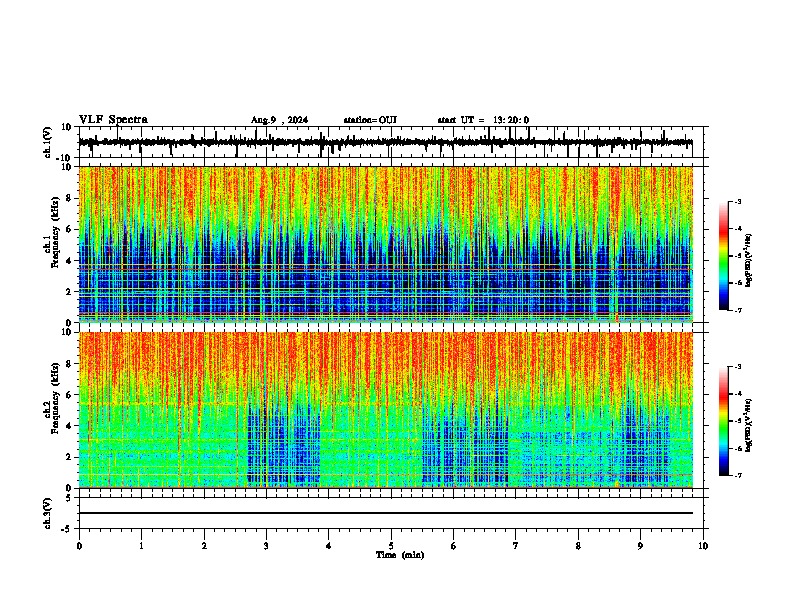
Task: Click the "2" tick on ch.2 frequency axis
Action: (70, 457)
